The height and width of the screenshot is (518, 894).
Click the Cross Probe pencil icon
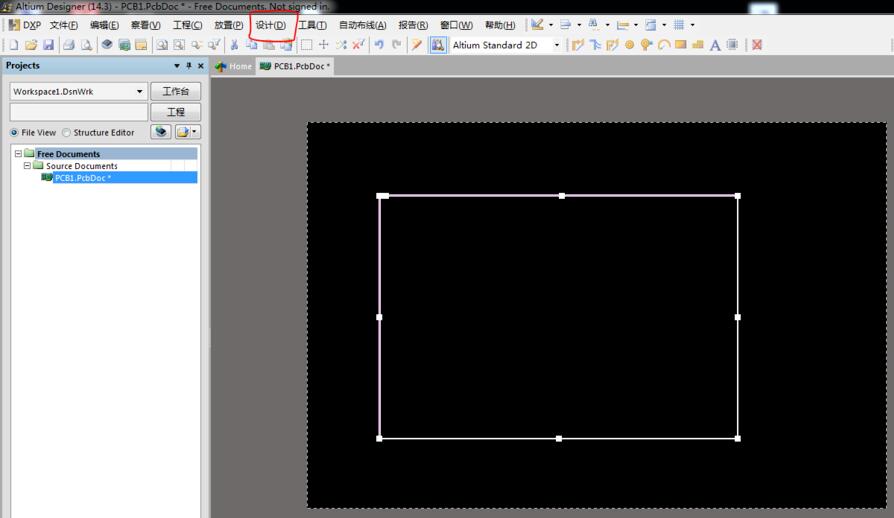click(x=417, y=45)
